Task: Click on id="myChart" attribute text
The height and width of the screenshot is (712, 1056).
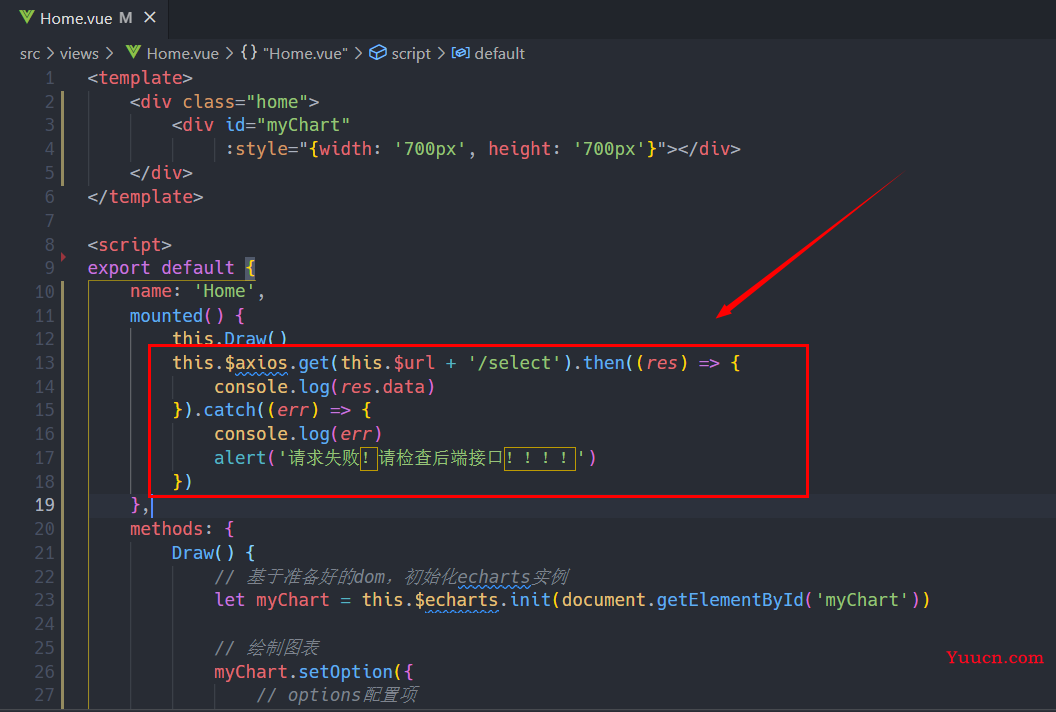Action: pyautogui.click(x=288, y=125)
